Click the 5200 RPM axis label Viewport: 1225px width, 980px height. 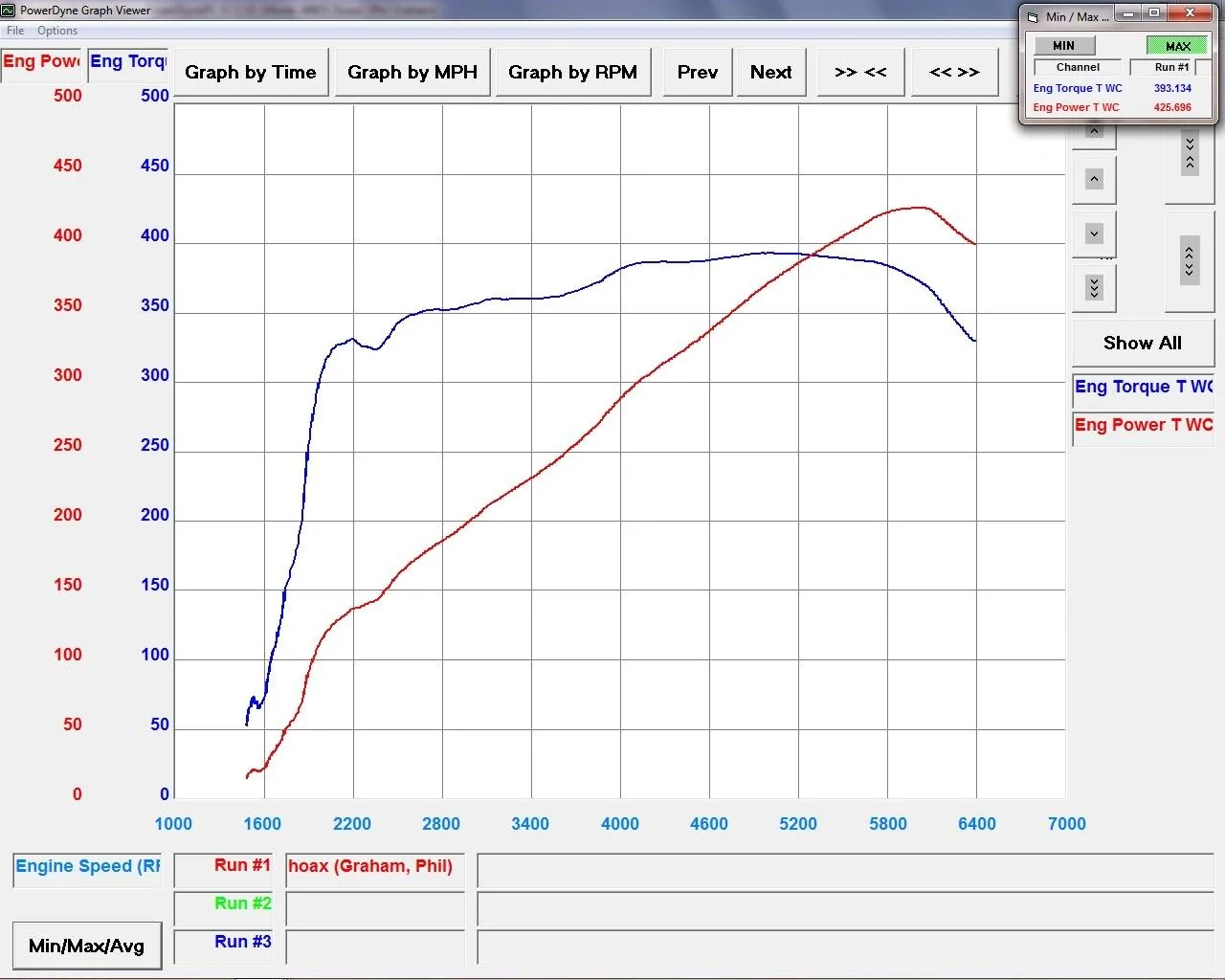tap(798, 824)
